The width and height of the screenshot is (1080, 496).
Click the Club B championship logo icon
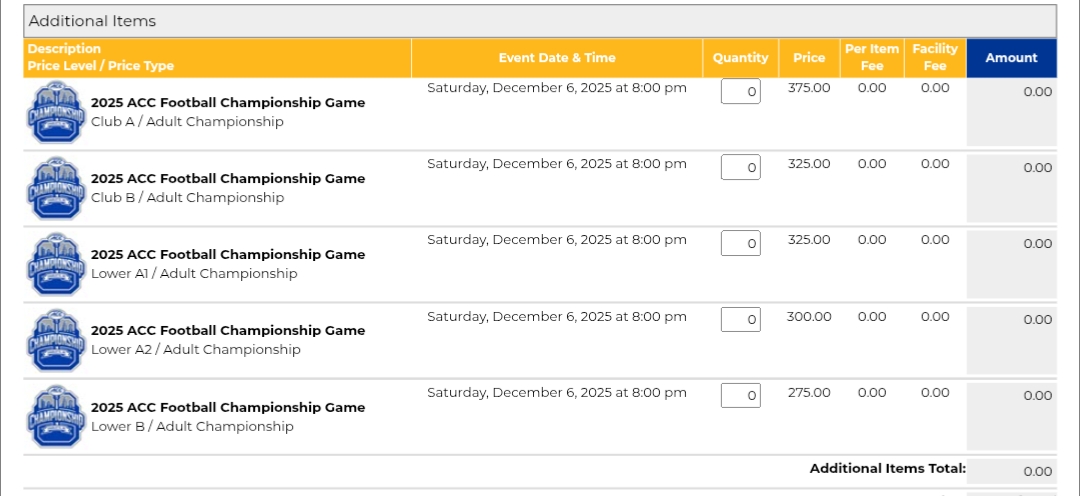[56, 189]
